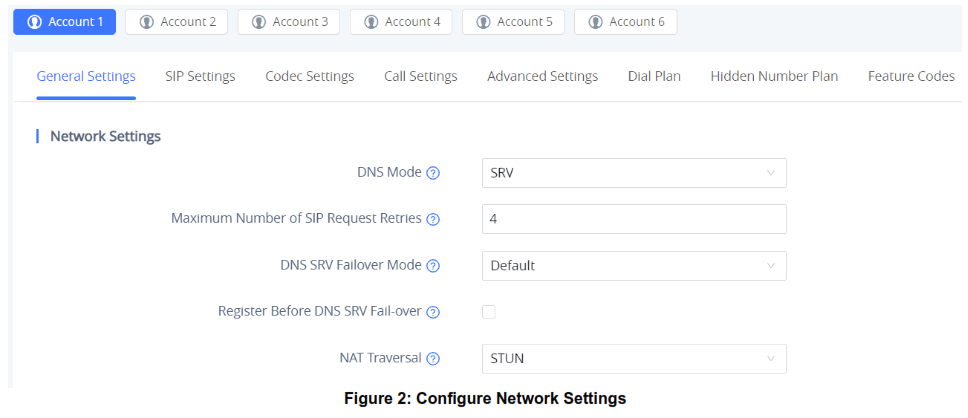Choose the Account 4 label text
This screenshot has height=418, width=968.
click(413, 22)
